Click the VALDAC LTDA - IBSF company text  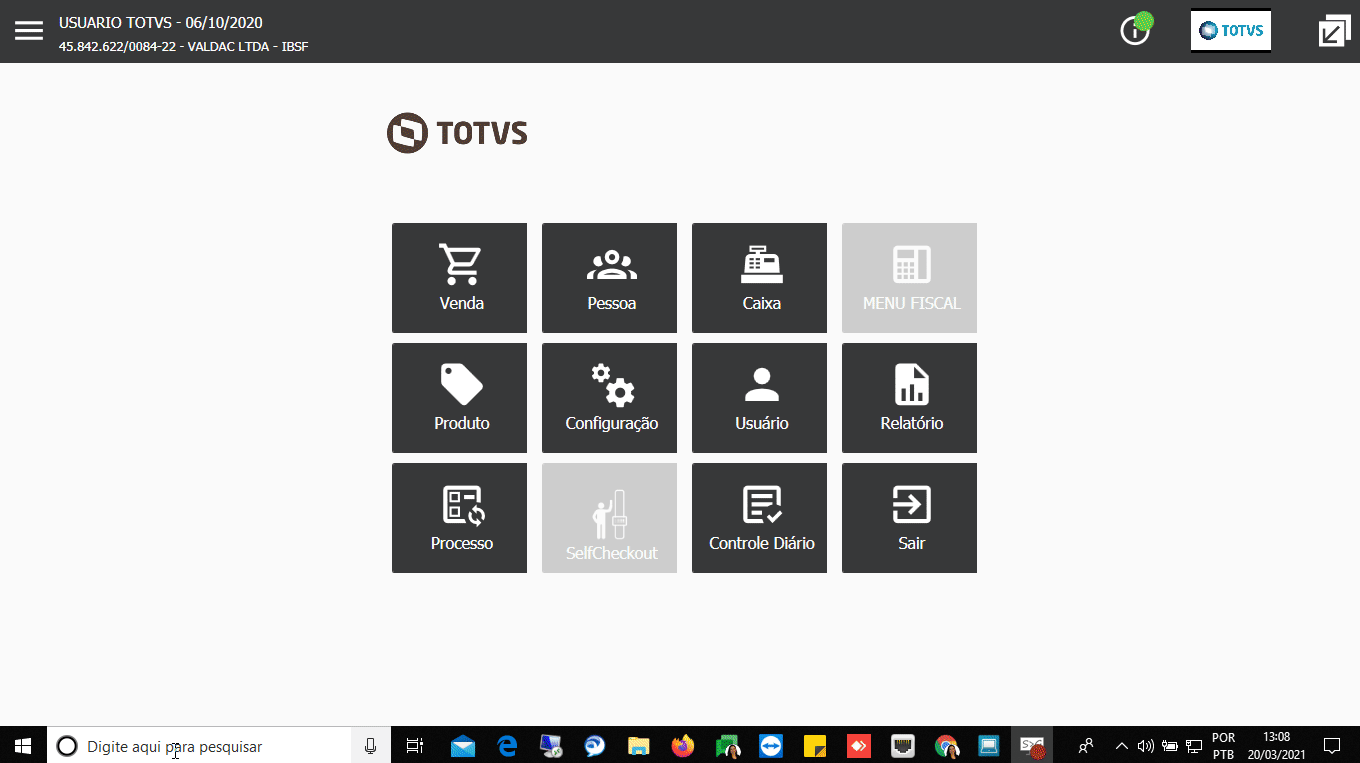pyautogui.click(x=247, y=46)
